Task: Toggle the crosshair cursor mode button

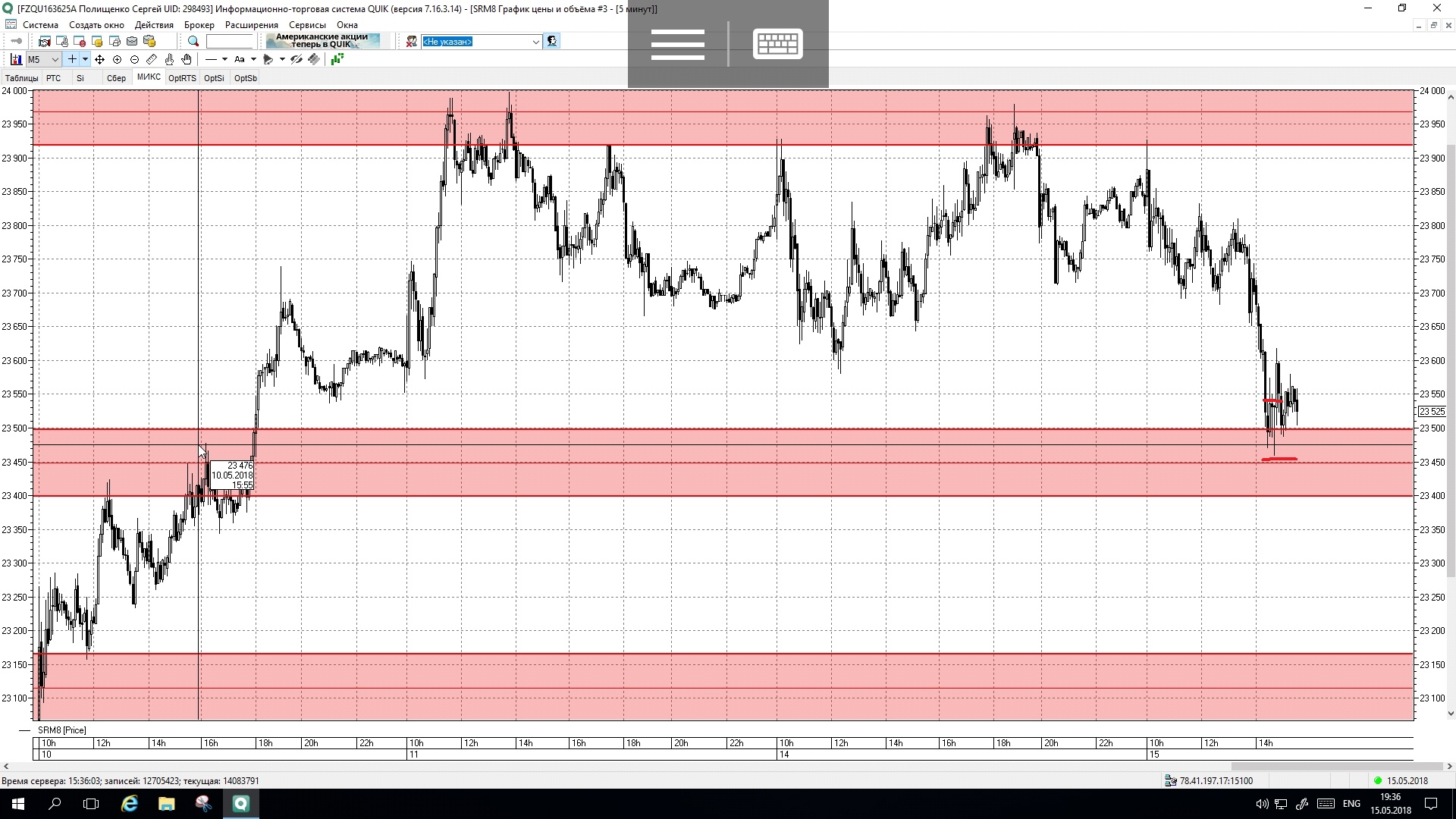Action: pos(72,59)
